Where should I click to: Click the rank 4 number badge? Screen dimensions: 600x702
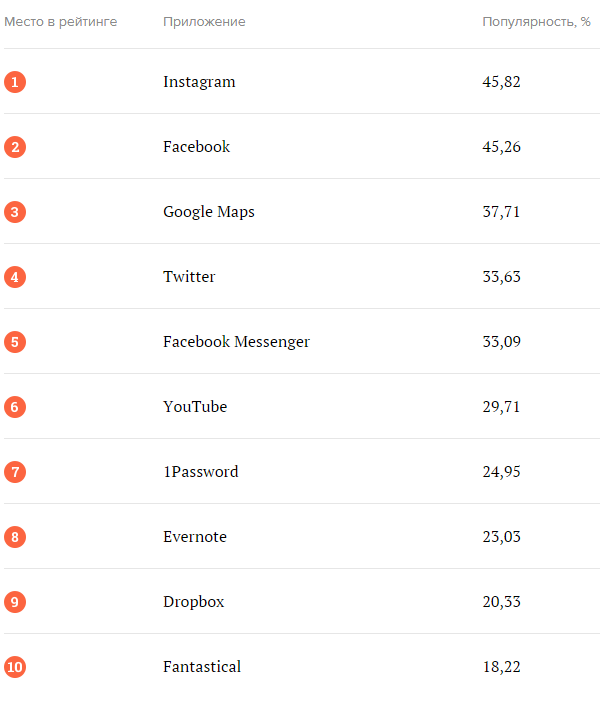[15, 277]
